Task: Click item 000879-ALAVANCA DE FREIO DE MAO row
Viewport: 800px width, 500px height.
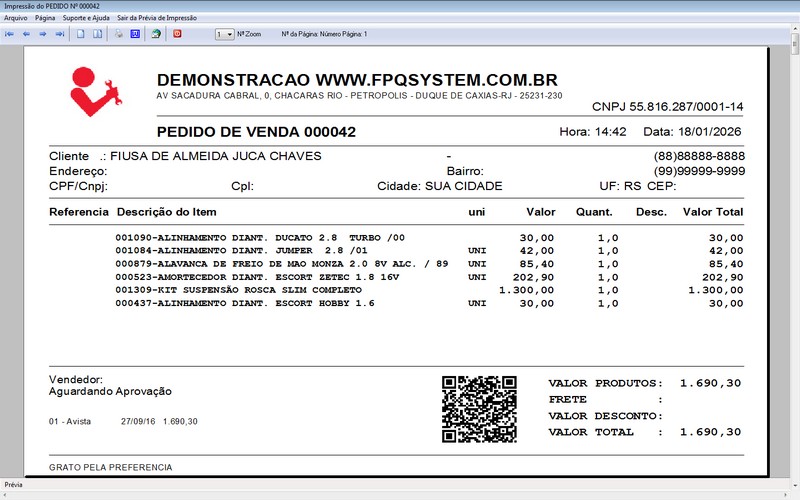Action: pyautogui.click(x=429, y=264)
